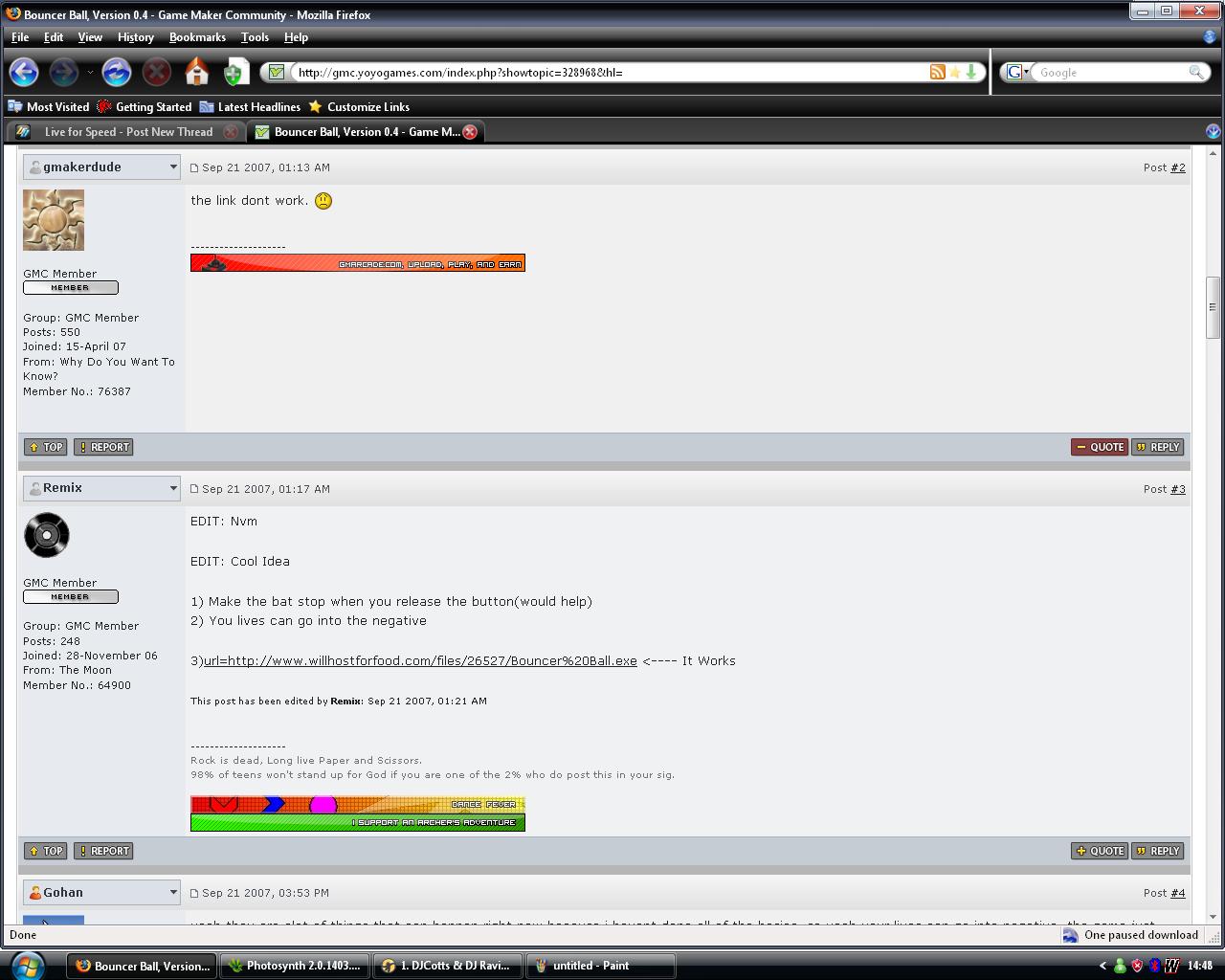
Task: Click the RSS feed icon in address bar
Action: point(938,72)
